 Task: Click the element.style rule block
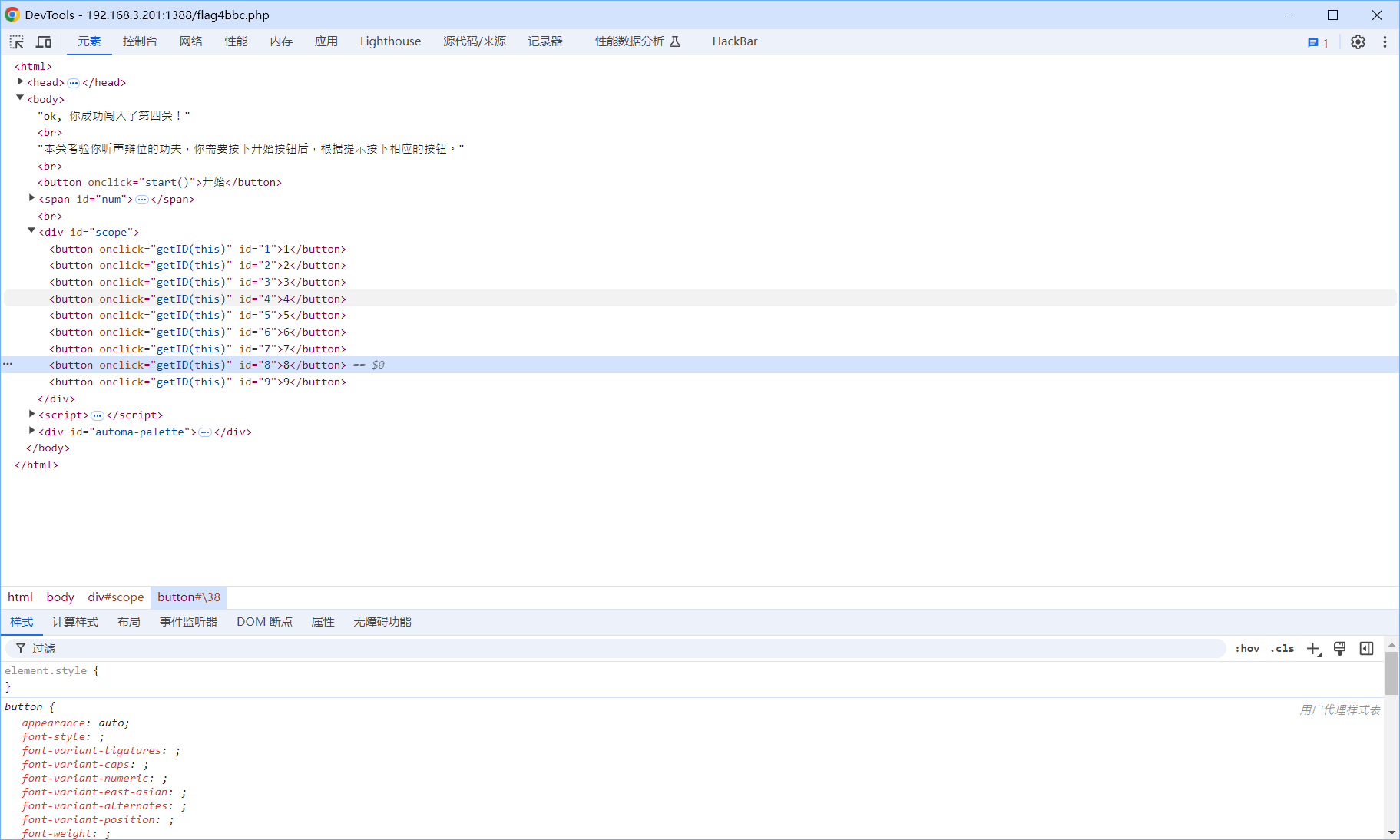point(52,679)
